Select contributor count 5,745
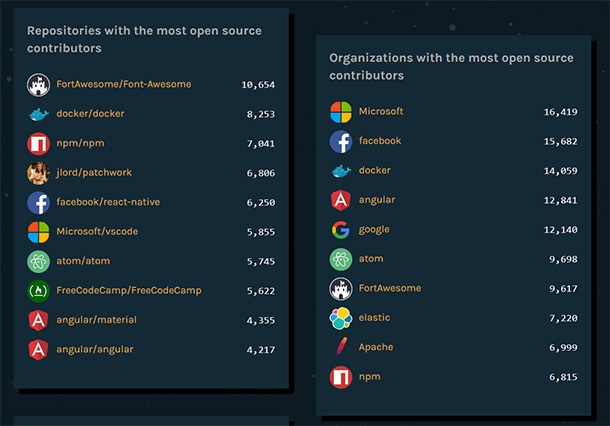The image size is (610, 426). point(261,262)
